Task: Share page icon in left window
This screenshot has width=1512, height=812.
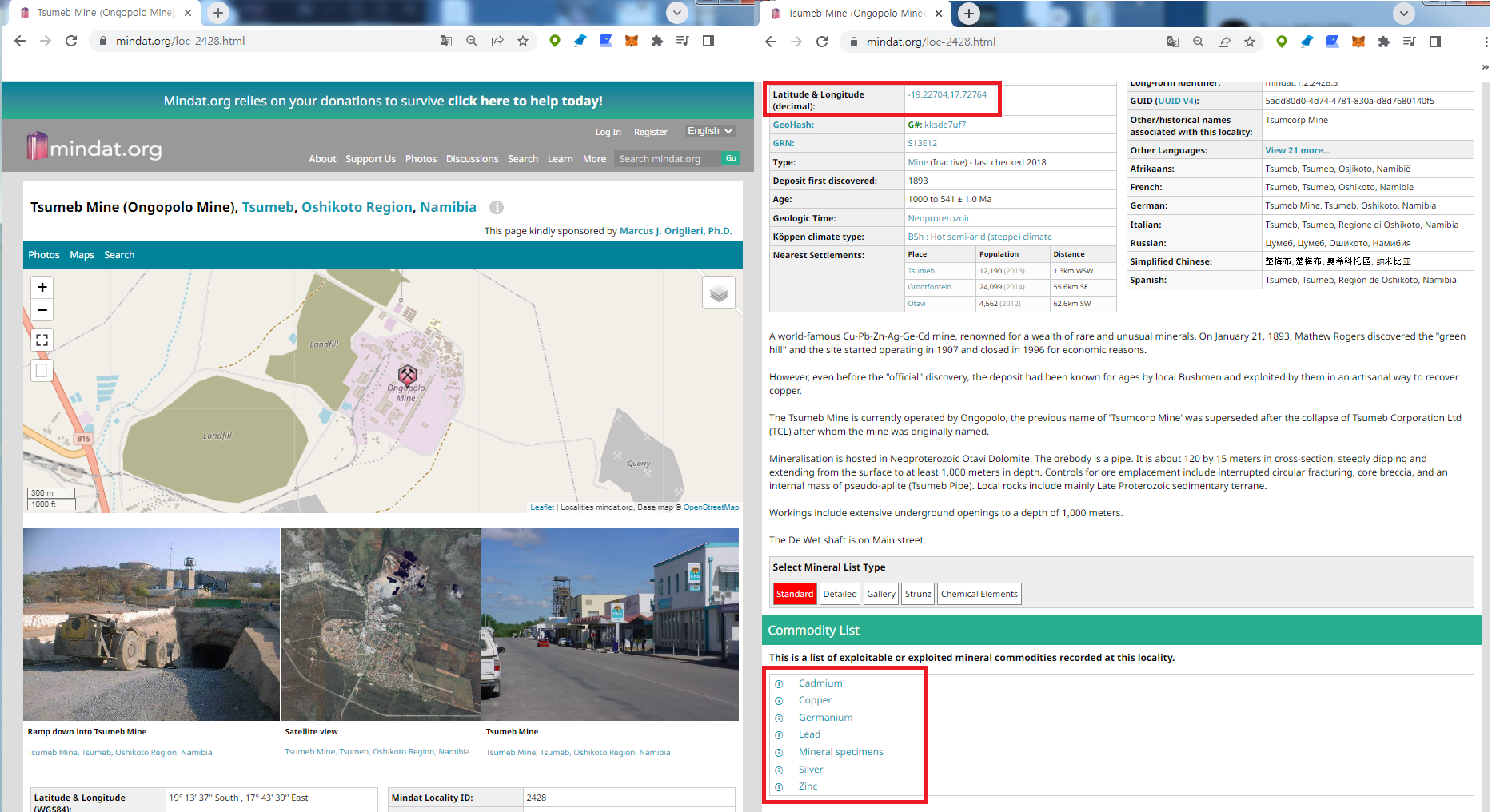Action: pos(497,41)
